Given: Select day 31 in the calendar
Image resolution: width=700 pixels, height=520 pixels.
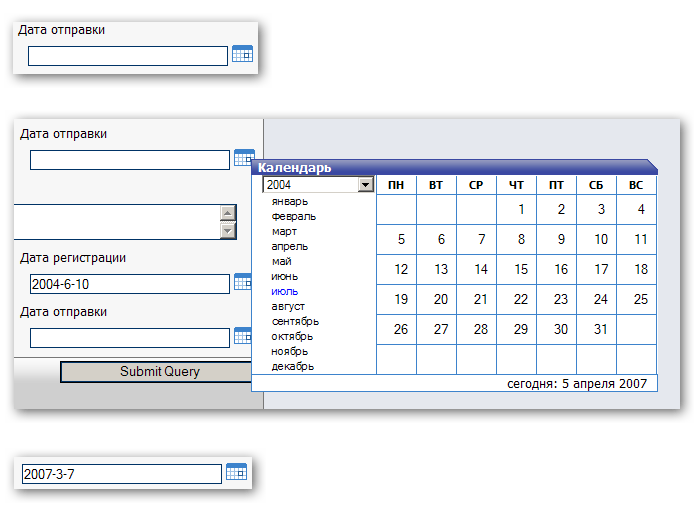Looking at the screenshot, I should point(600,329).
